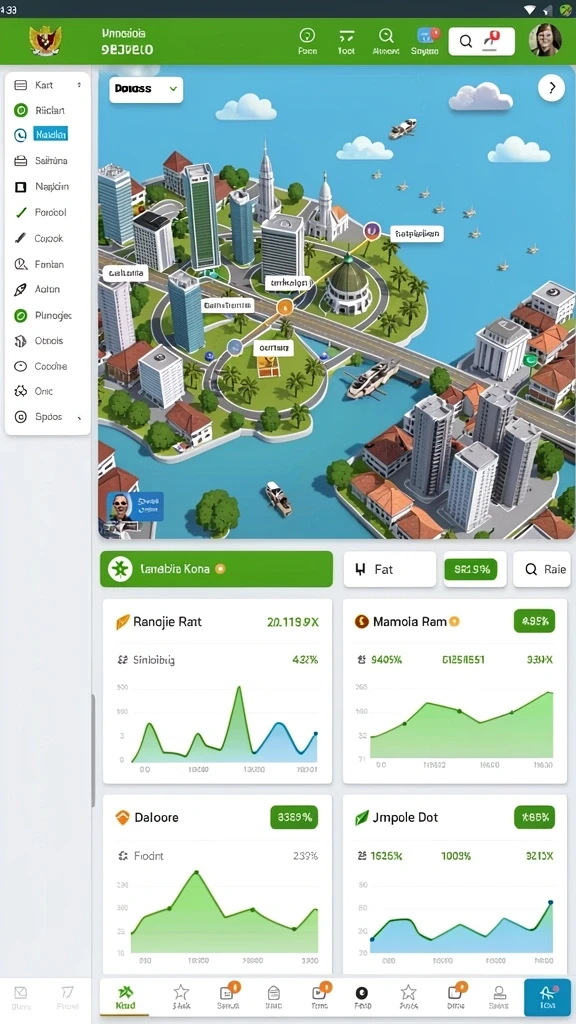Click the Fat filter button
The image size is (576, 1024).
coord(389,569)
